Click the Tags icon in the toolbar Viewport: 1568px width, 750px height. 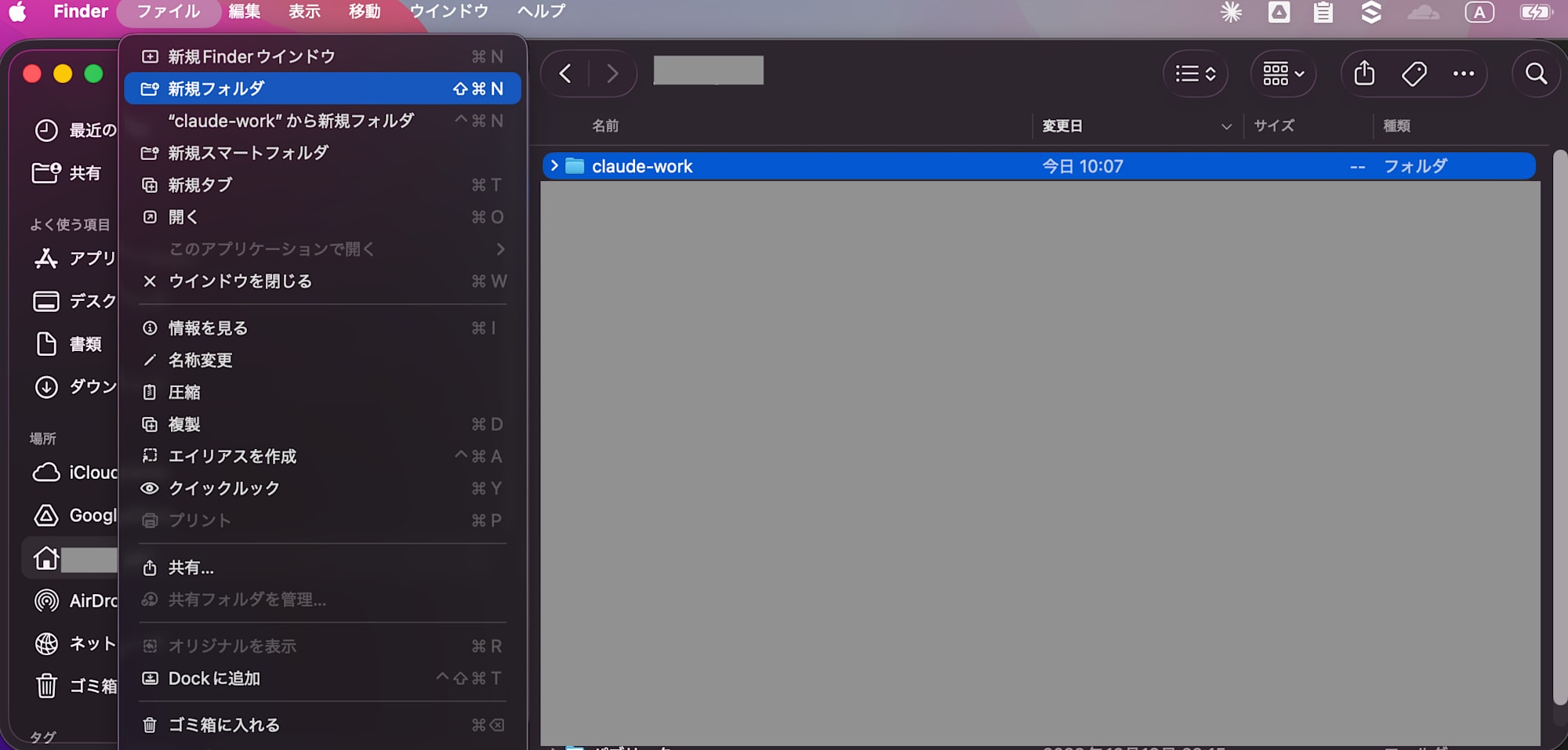tap(1414, 74)
